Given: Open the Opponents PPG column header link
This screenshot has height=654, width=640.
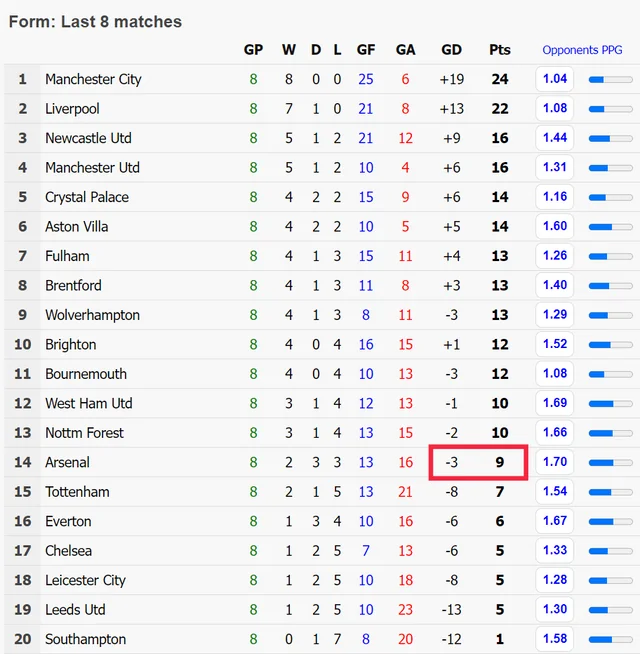Looking at the screenshot, I should pyautogui.click(x=582, y=50).
